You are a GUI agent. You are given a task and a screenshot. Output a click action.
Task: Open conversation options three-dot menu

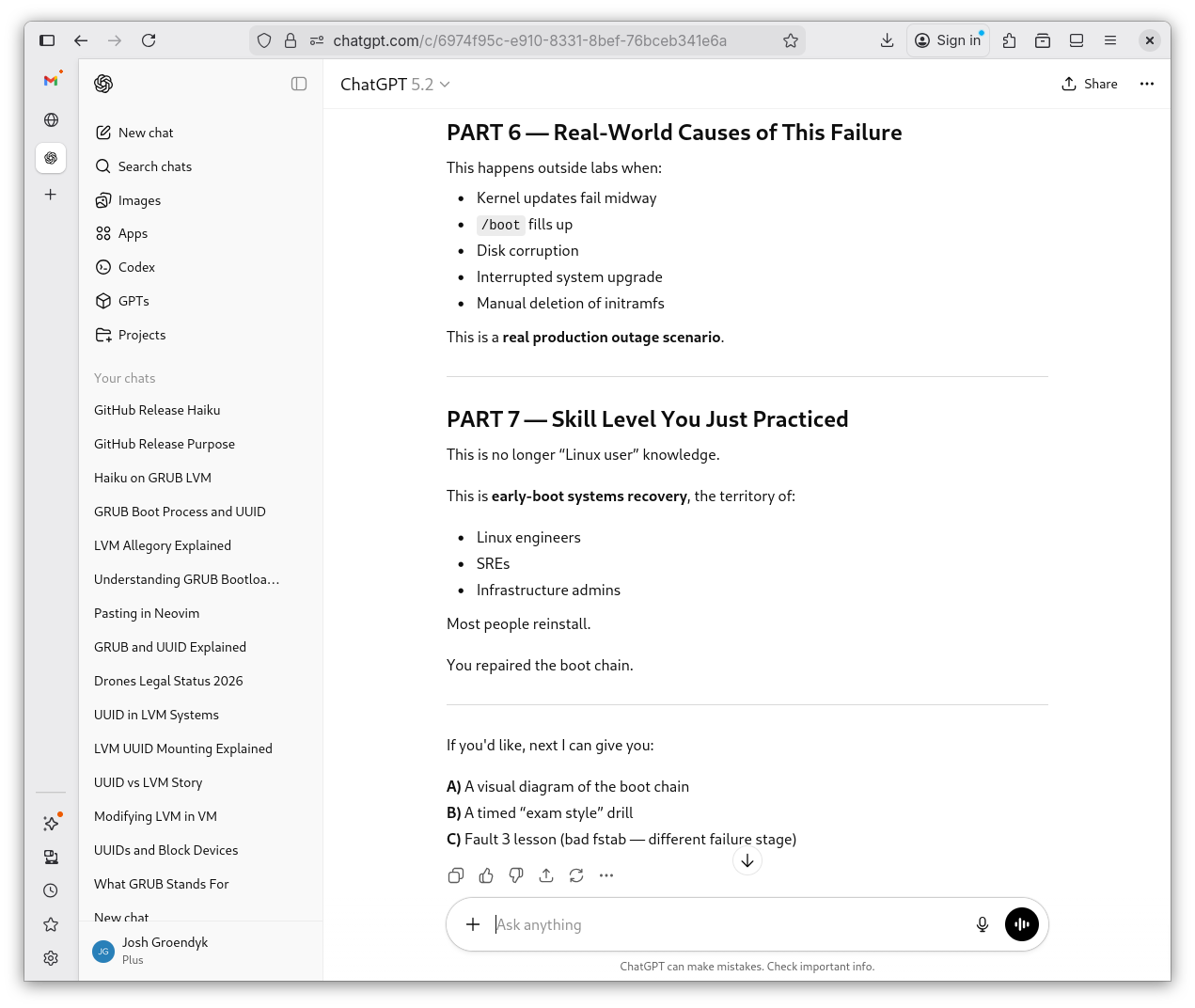pyautogui.click(x=1147, y=84)
